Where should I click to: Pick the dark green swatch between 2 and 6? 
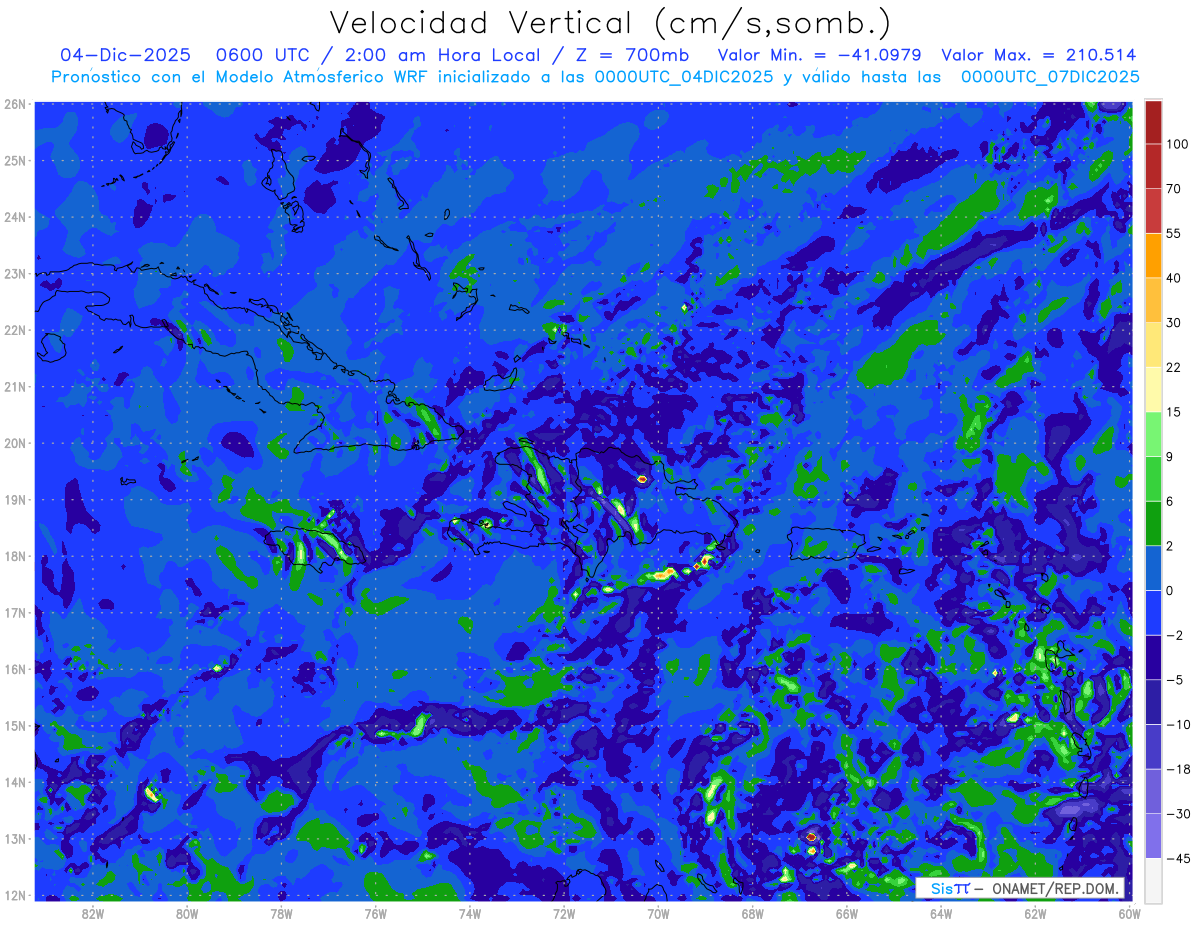click(x=1154, y=523)
